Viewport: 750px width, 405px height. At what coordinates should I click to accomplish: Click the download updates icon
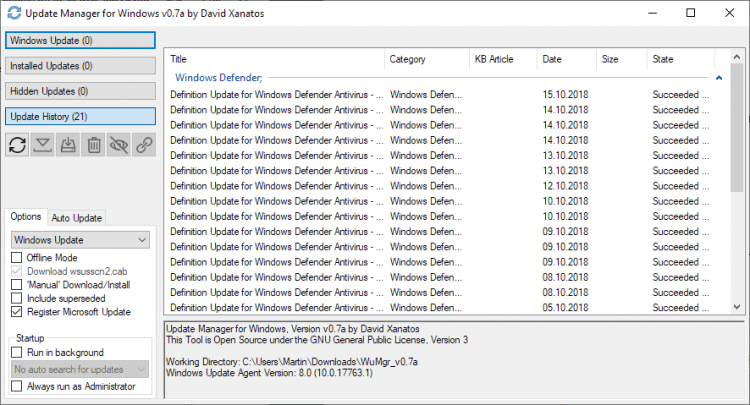click(43, 145)
